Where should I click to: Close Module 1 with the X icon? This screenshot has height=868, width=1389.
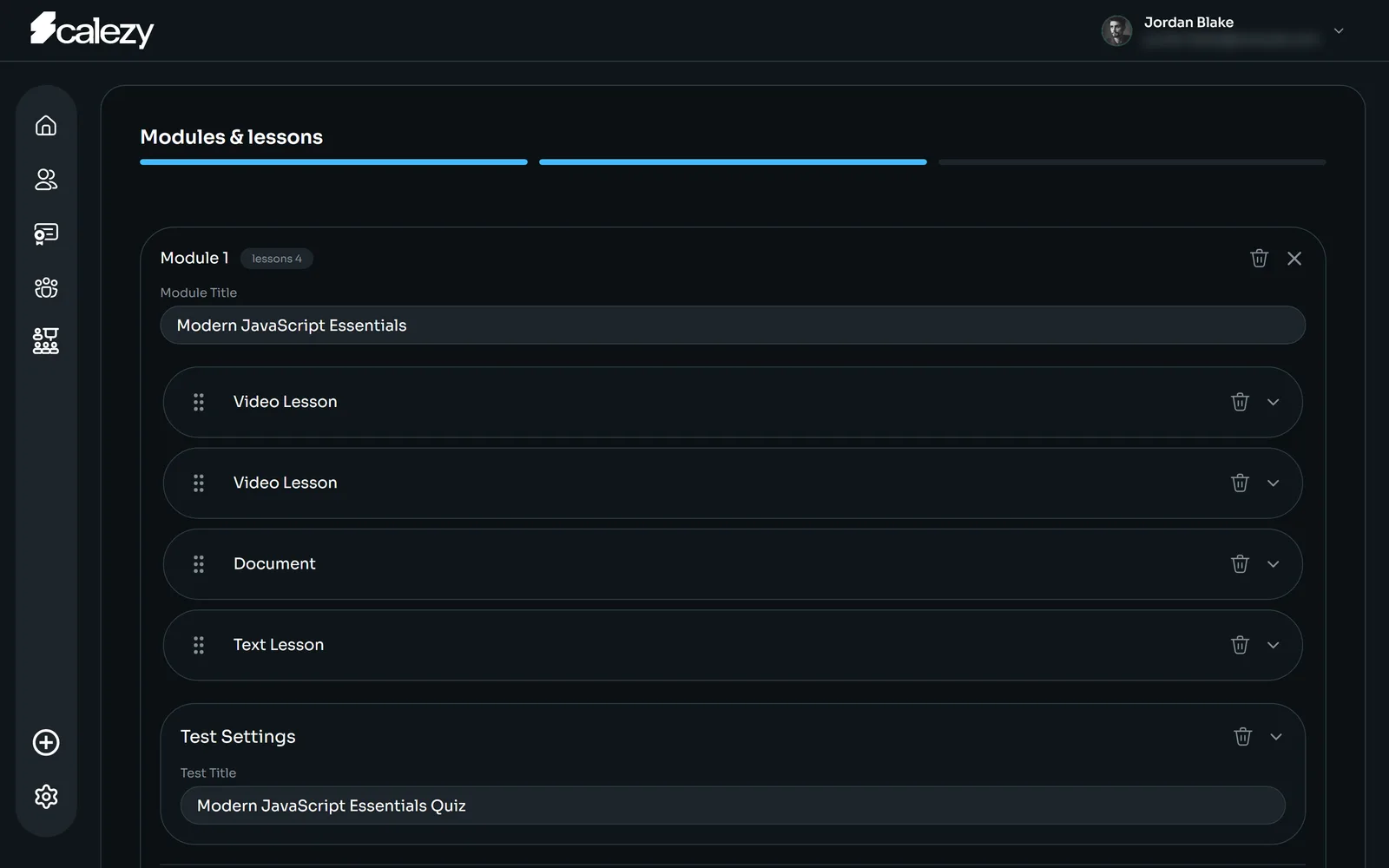coord(1294,258)
